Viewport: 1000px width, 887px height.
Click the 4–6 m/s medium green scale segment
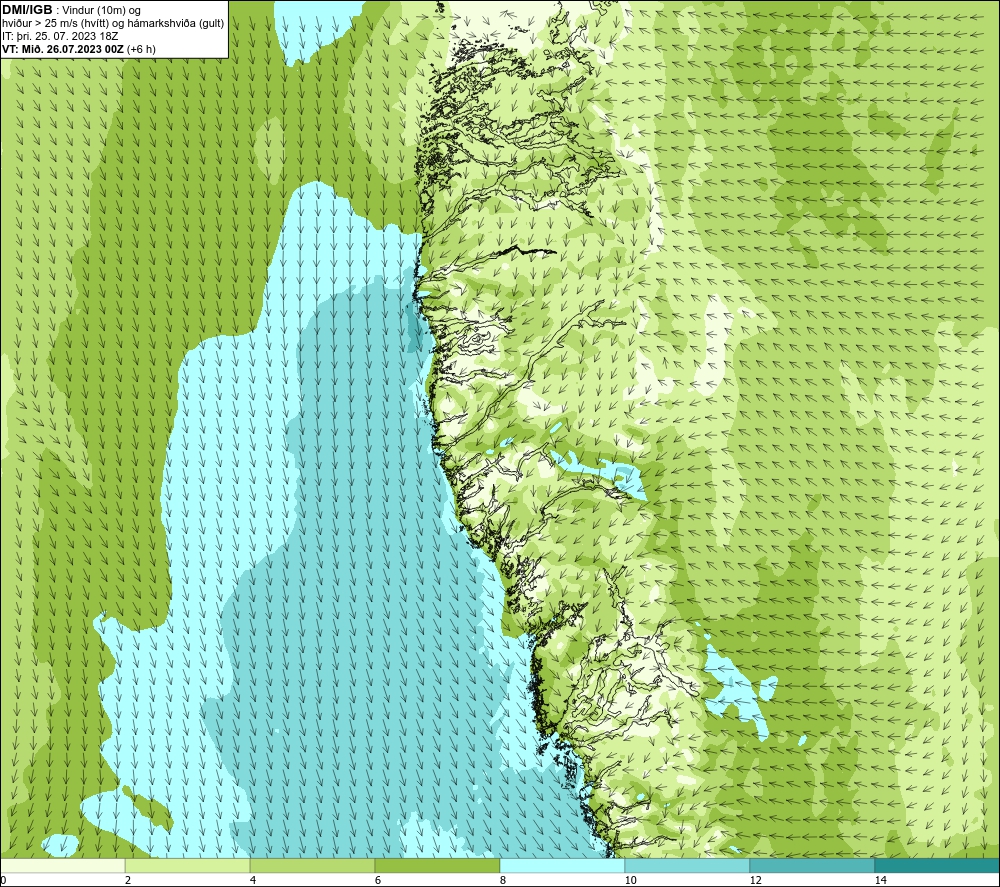(x=312, y=865)
